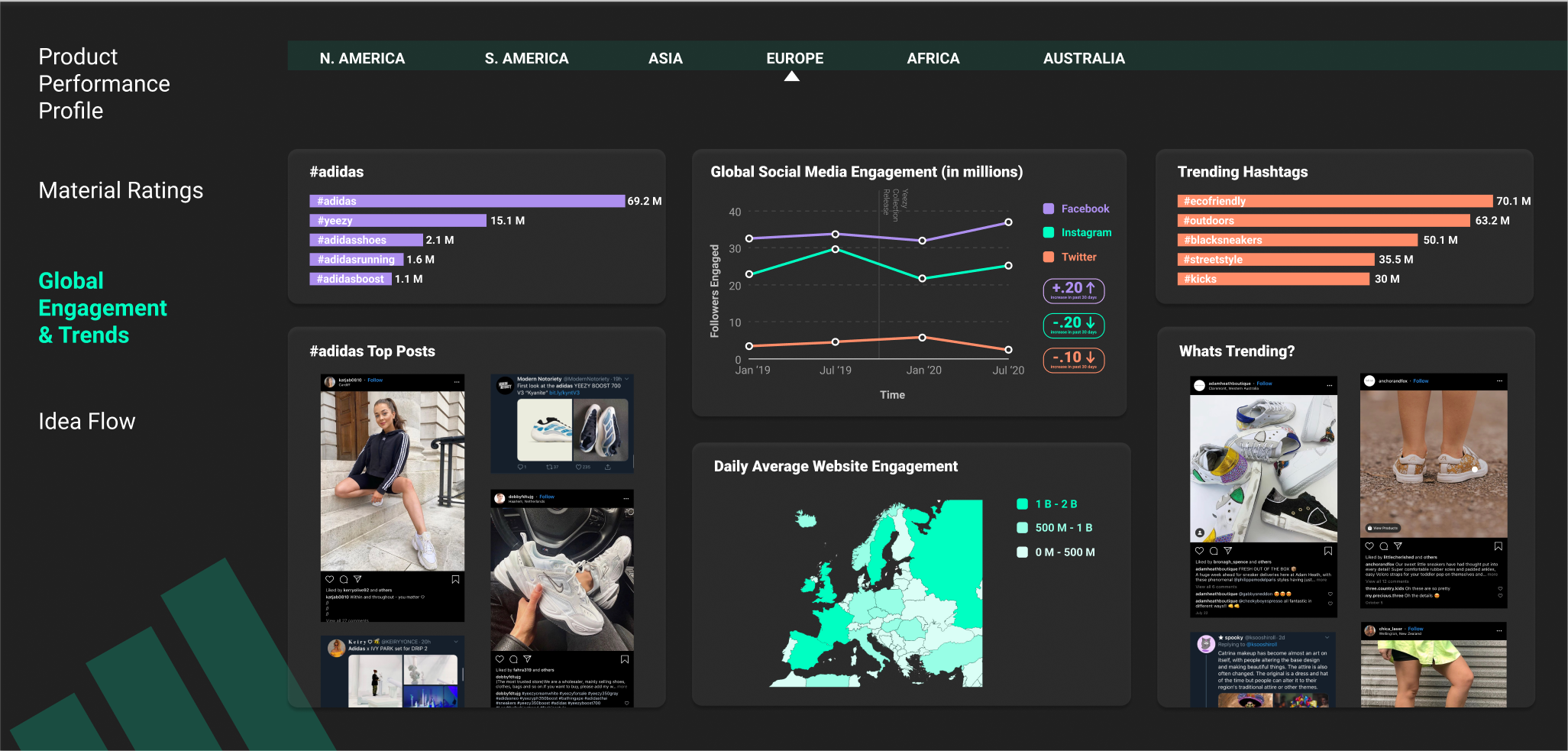Follow anchorandfox
This screenshot has height=751, width=1568.
tap(1421, 380)
